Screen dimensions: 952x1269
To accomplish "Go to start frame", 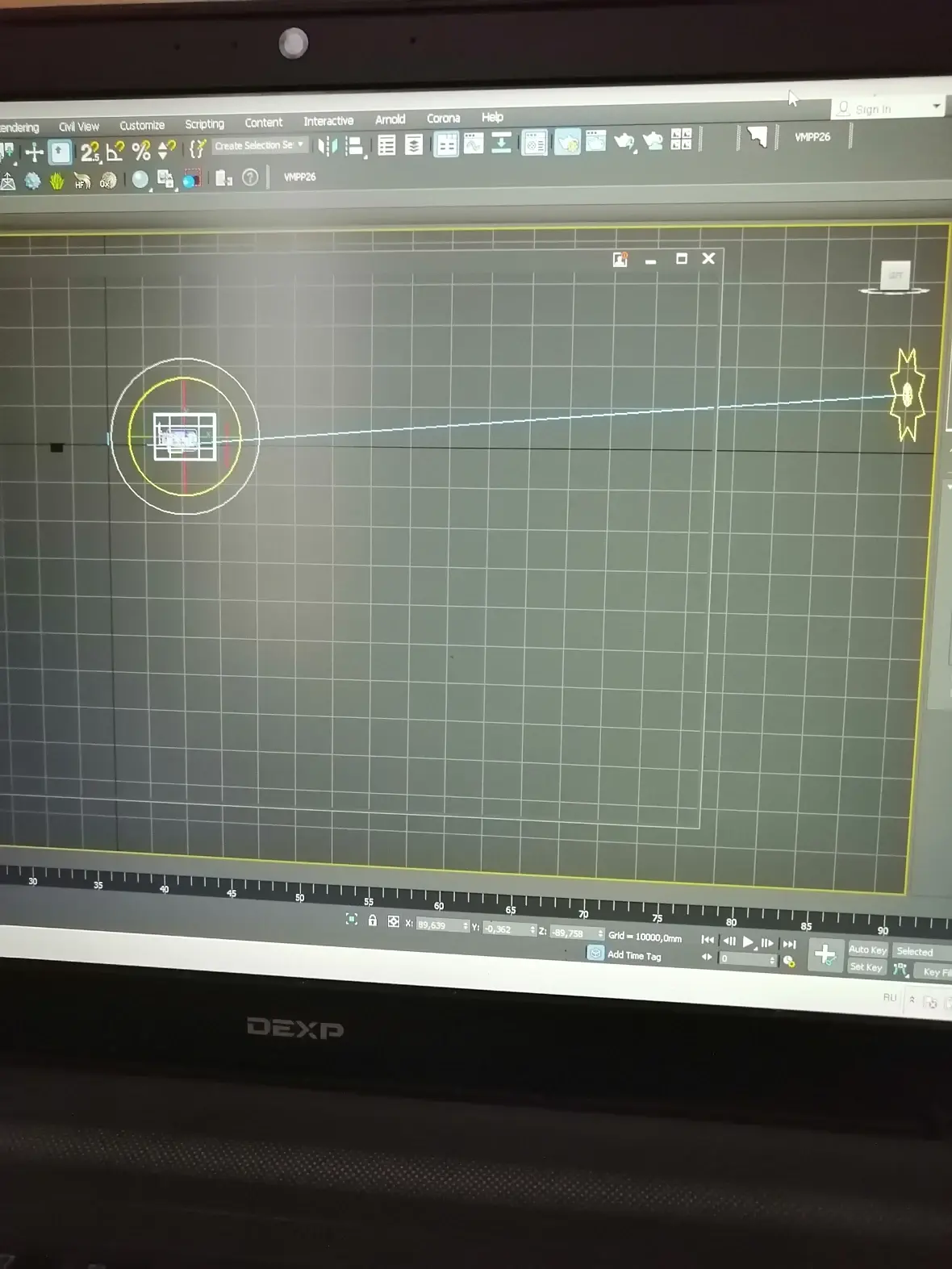I will [x=708, y=940].
